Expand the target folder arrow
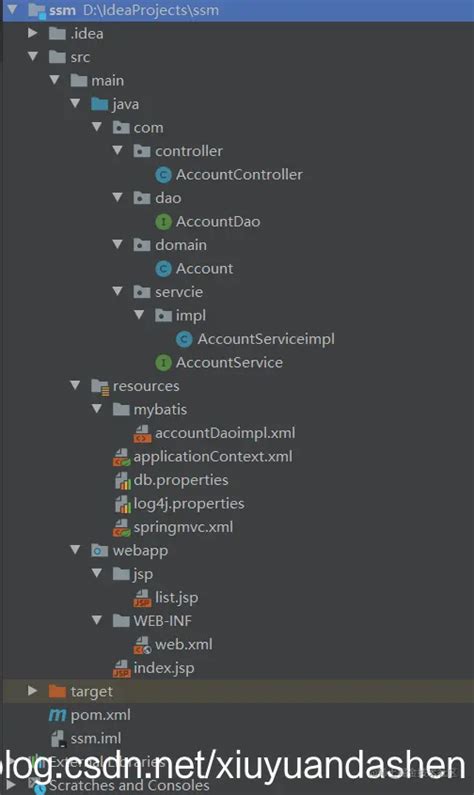474x795 pixels. [x=32, y=691]
